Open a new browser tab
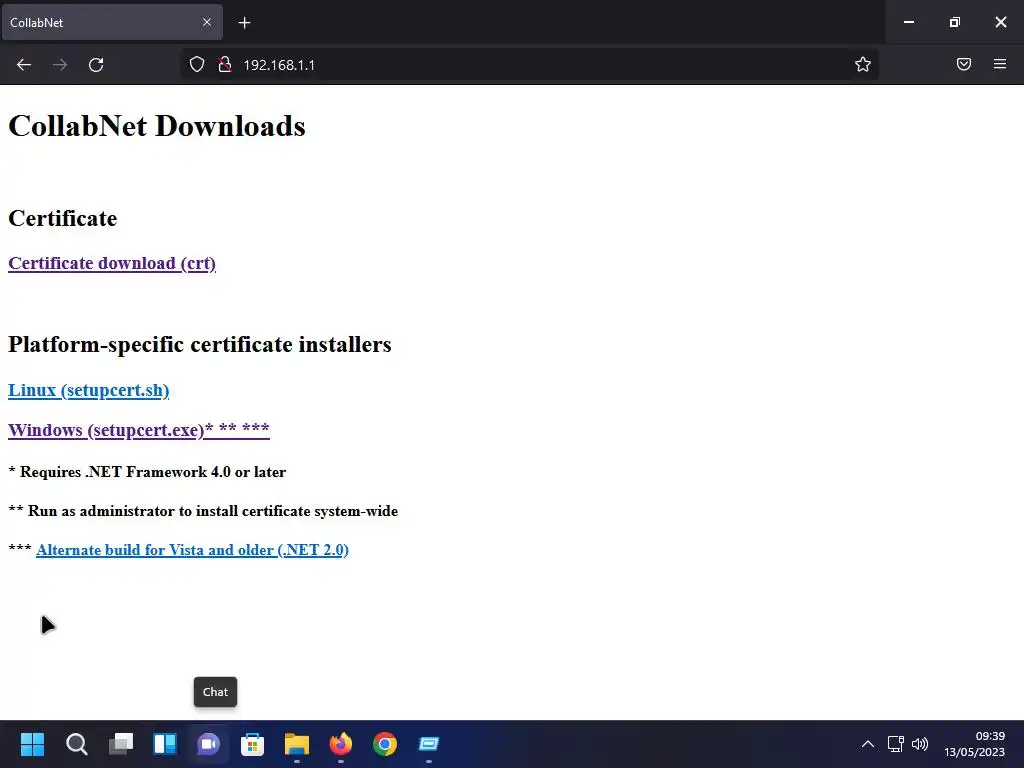 [244, 23]
